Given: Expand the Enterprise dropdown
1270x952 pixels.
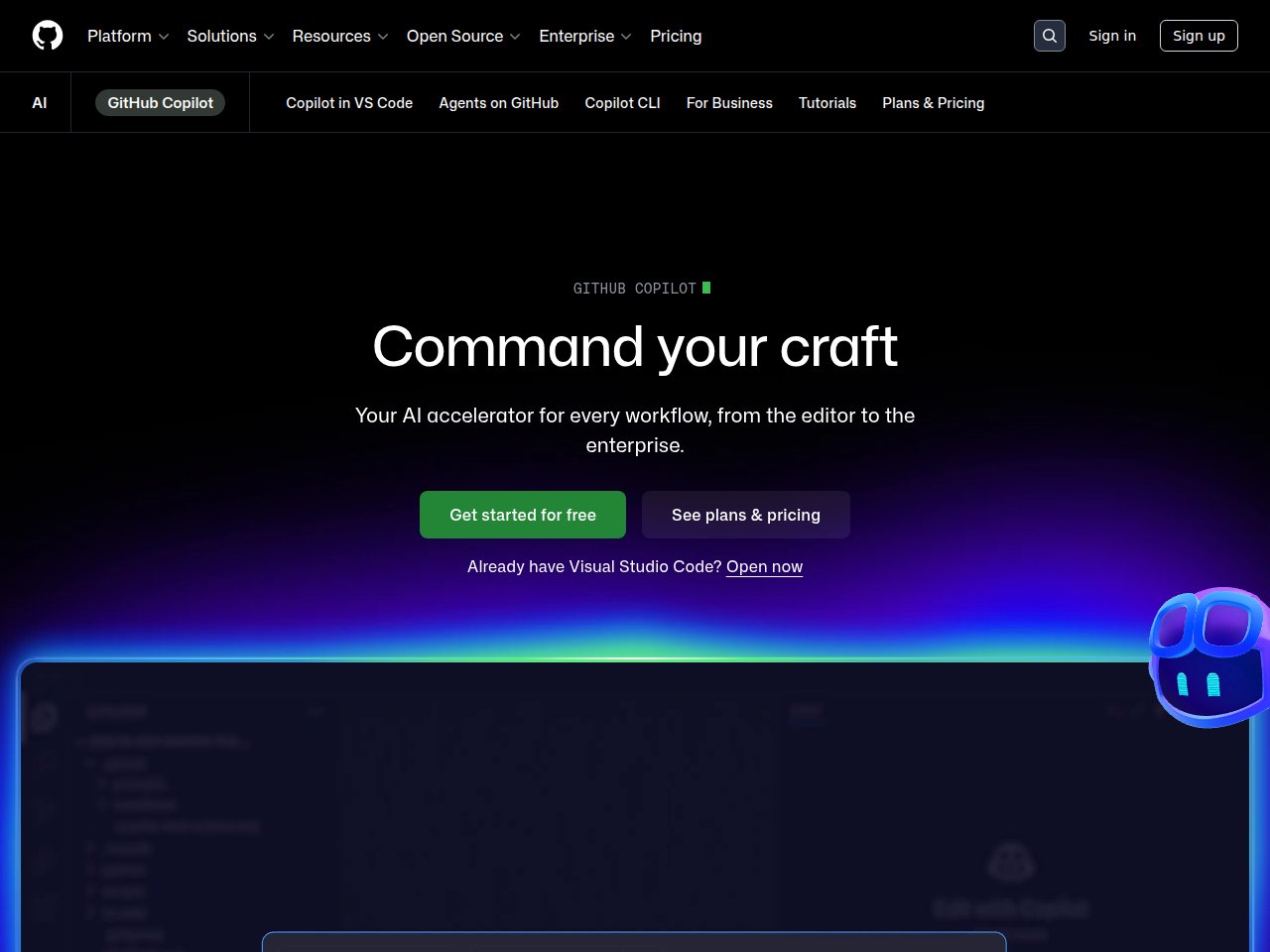Looking at the screenshot, I should pyautogui.click(x=584, y=36).
